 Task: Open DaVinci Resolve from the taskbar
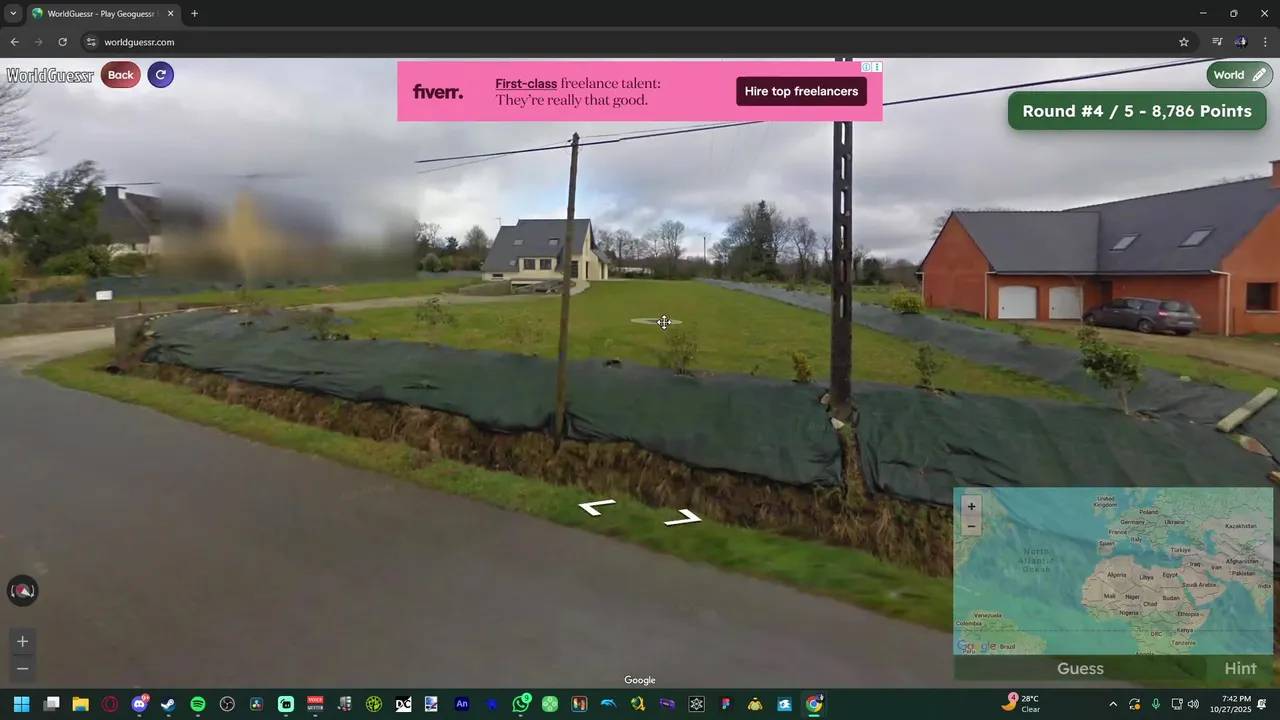click(x=256, y=704)
